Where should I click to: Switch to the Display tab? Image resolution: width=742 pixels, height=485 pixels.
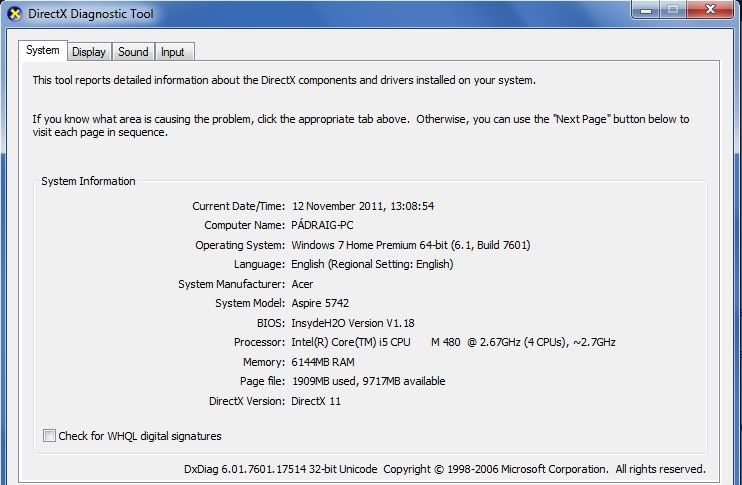point(89,52)
